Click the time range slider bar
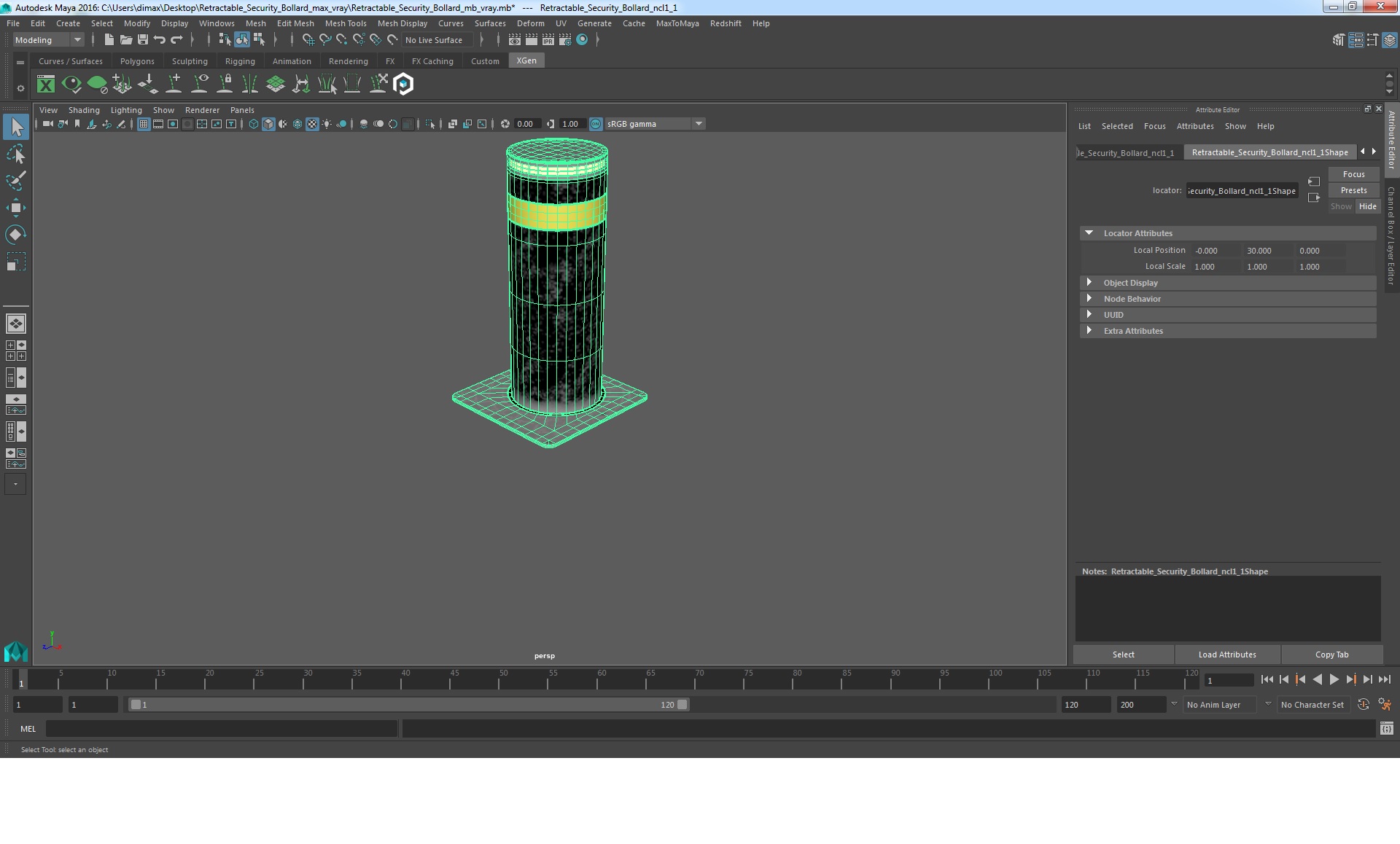Viewport: 1400px width, 844px height. [x=408, y=705]
